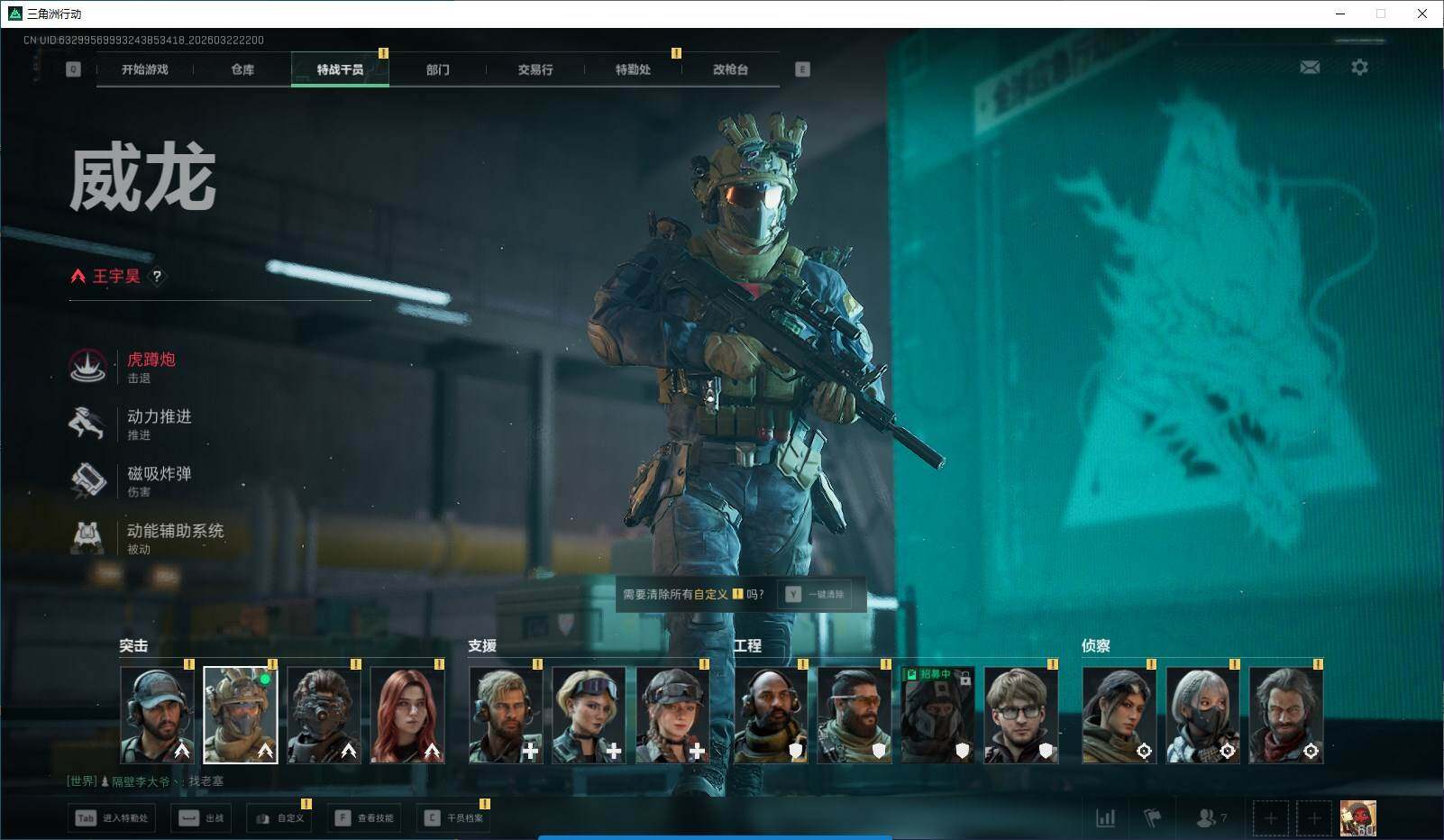Click the world chat message 找老塞
1444x840 pixels.
(x=206, y=781)
